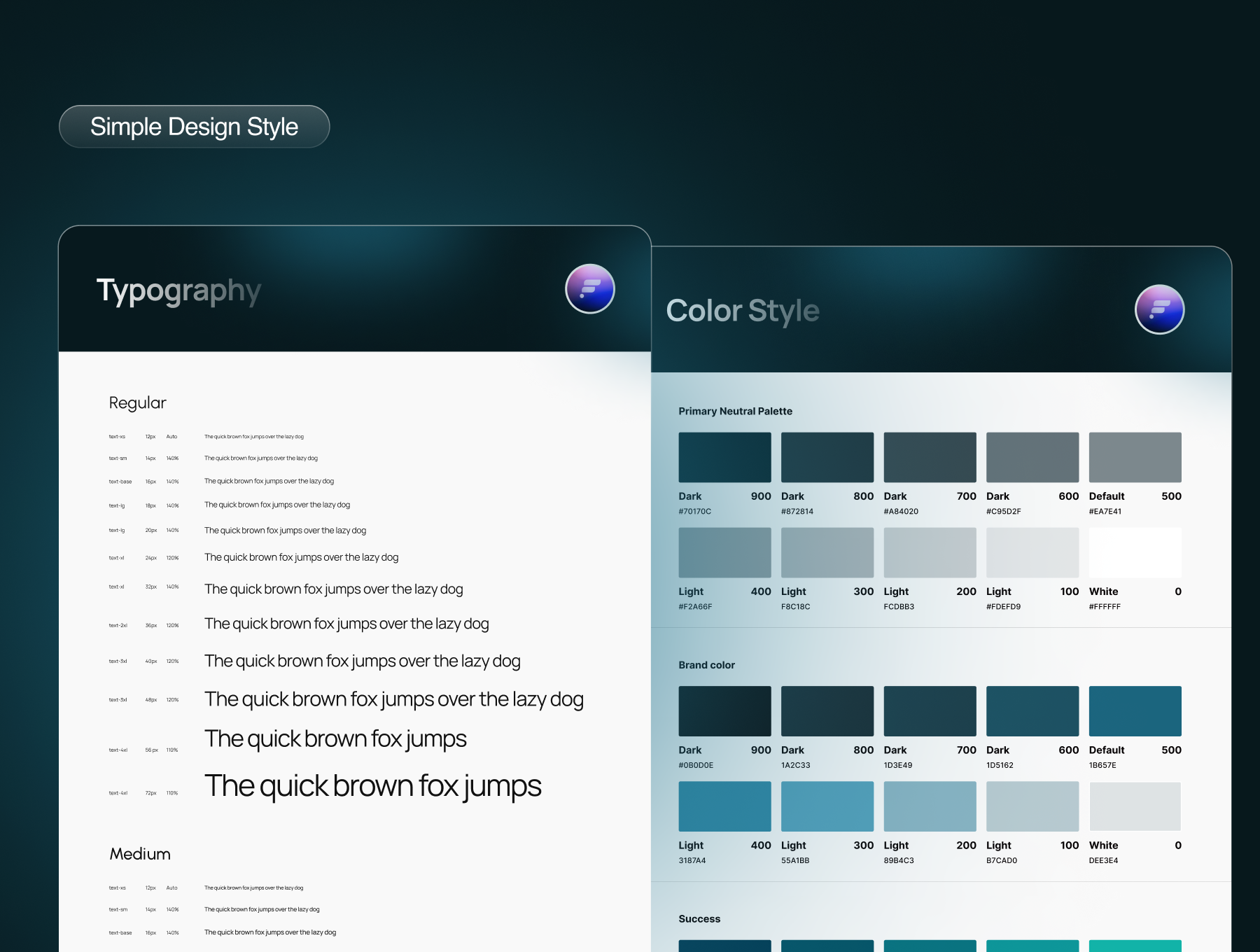1260x952 pixels.
Task: Click the logo icon on Typography card
Action: coord(589,289)
